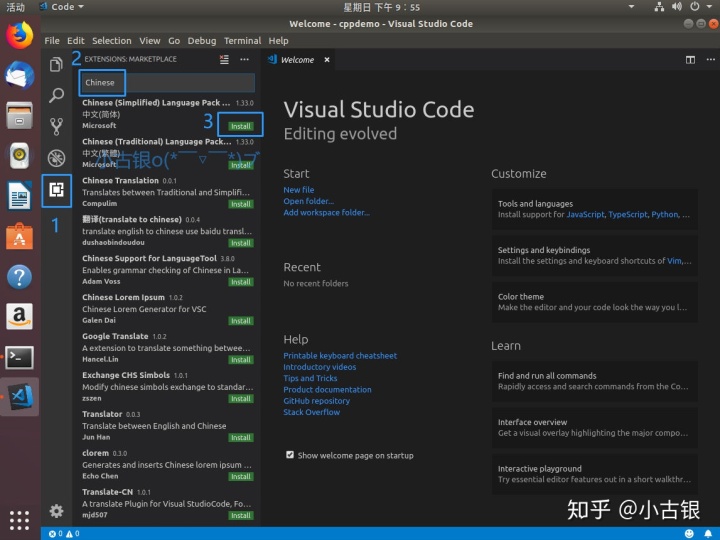Show applications grid in dock
This screenshot has width=720, height=540.
tap(19, 520)
